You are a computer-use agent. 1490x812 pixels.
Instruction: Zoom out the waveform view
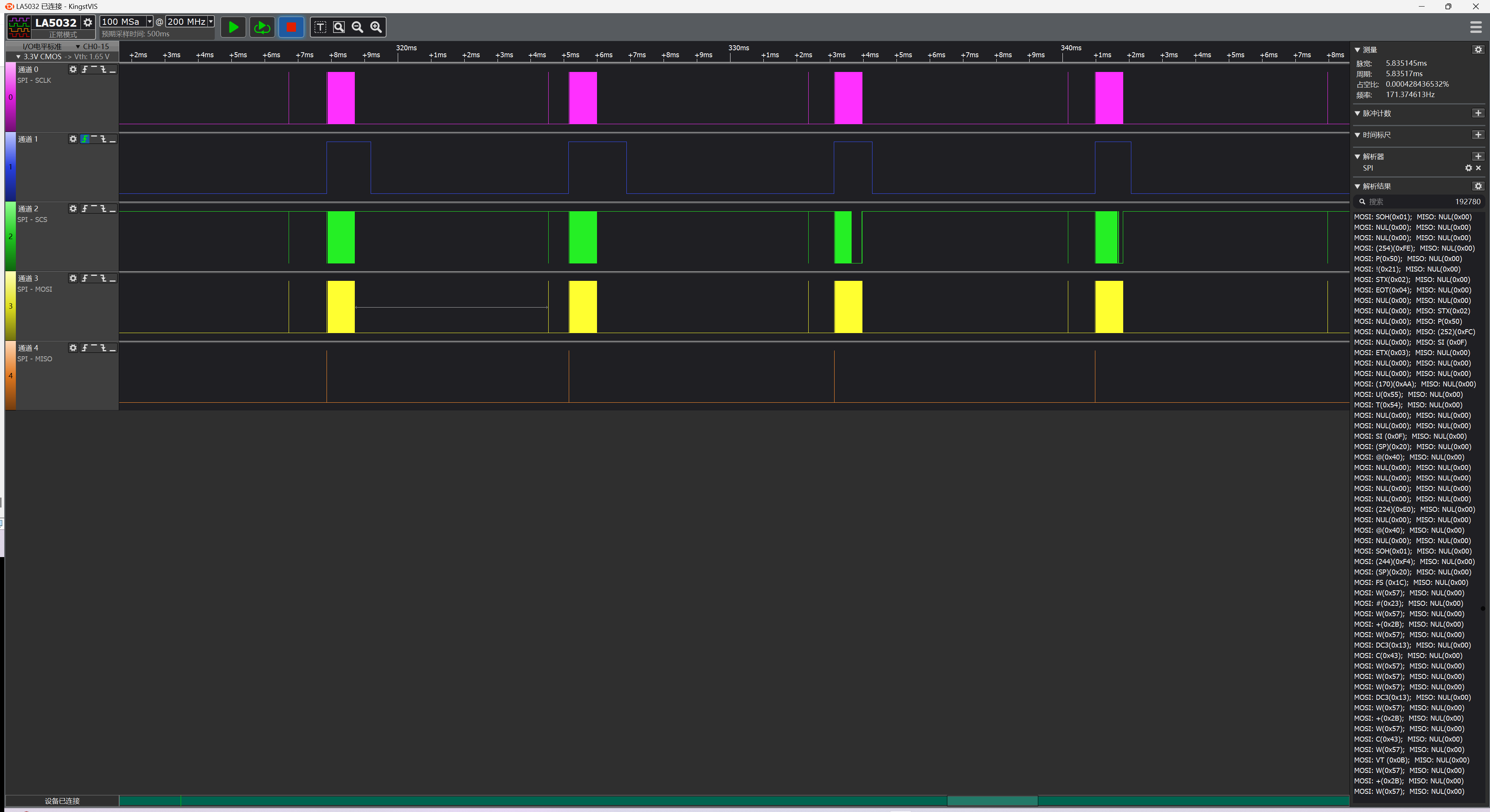358,27
